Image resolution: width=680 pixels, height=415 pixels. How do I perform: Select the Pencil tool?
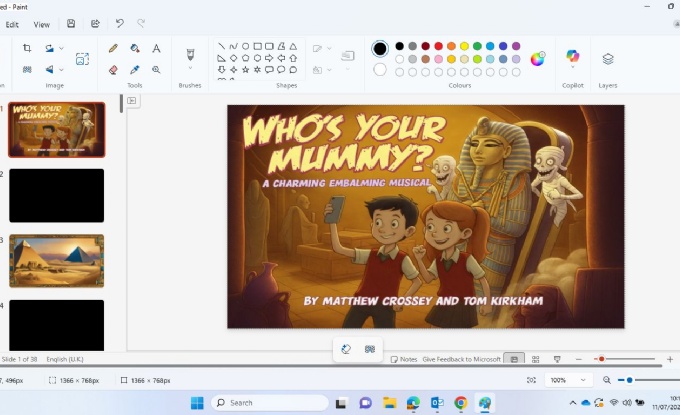[x=113, y=48]
